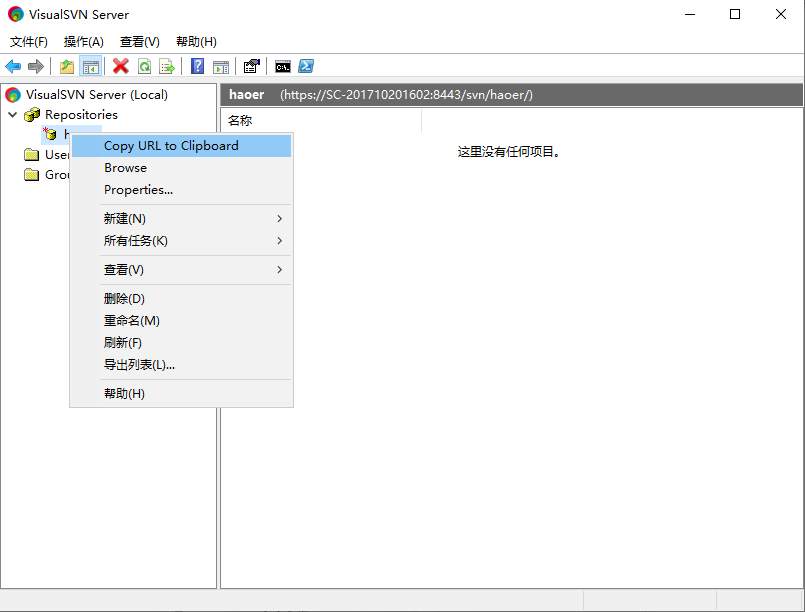
Task: Click the Users folder icon in tree
Action: [32, 155]
